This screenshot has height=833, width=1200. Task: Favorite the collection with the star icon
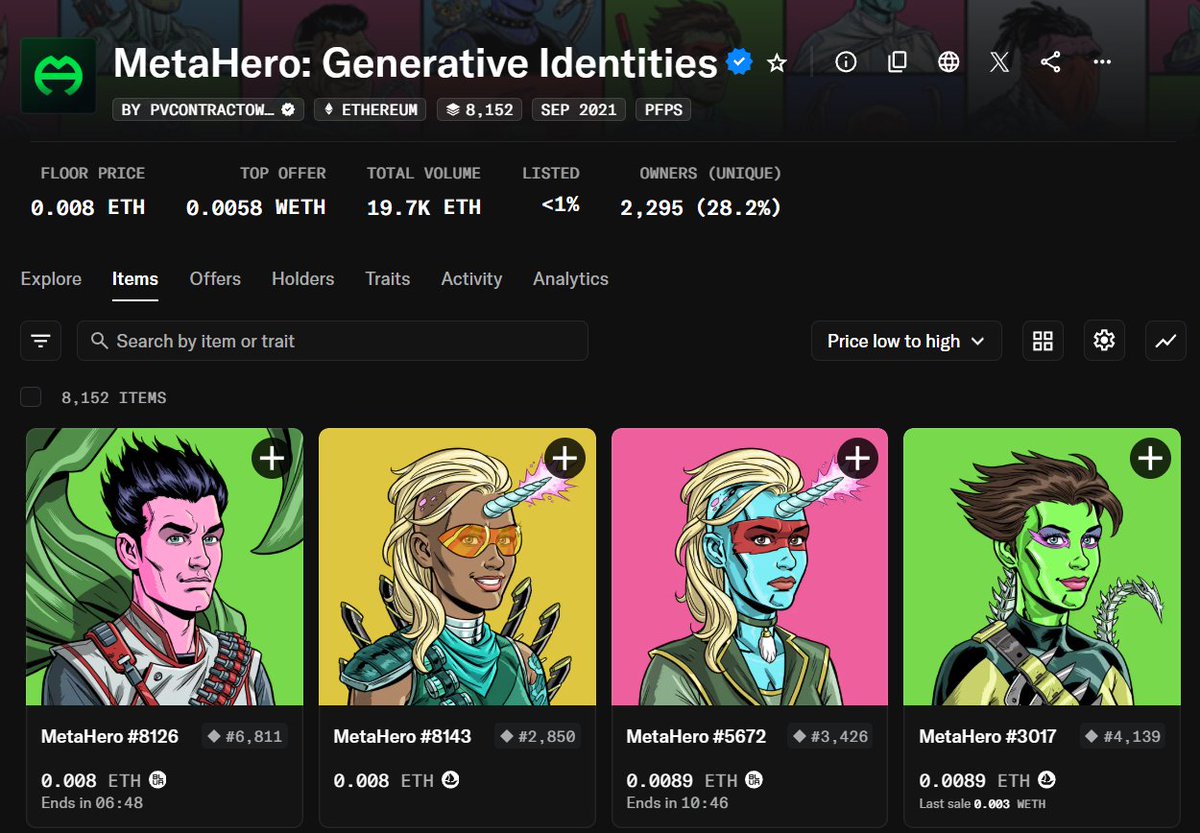777,63
